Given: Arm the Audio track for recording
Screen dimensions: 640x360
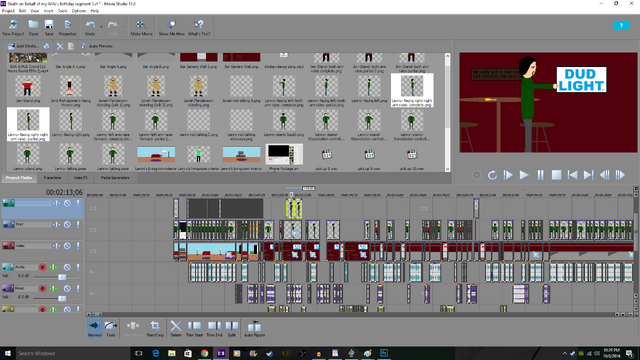Looking at the screenshot, I should [42, 267].
